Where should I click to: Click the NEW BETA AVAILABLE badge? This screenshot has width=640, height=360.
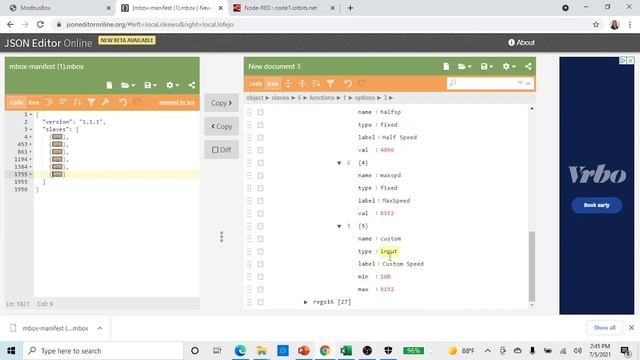coord(127,40)
